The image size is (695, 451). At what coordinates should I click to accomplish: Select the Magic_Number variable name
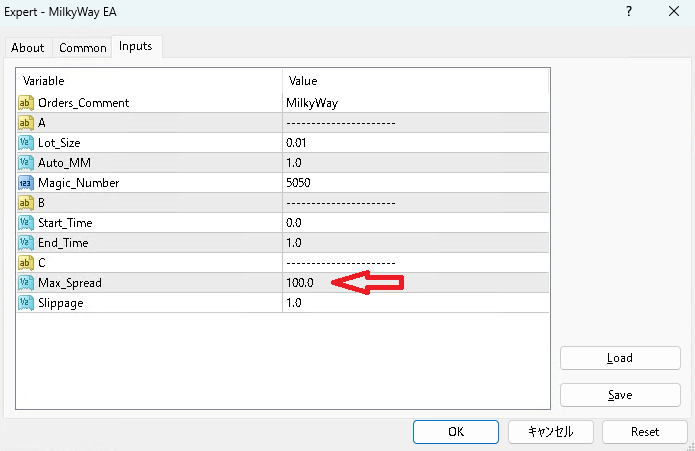click(79, 183)
